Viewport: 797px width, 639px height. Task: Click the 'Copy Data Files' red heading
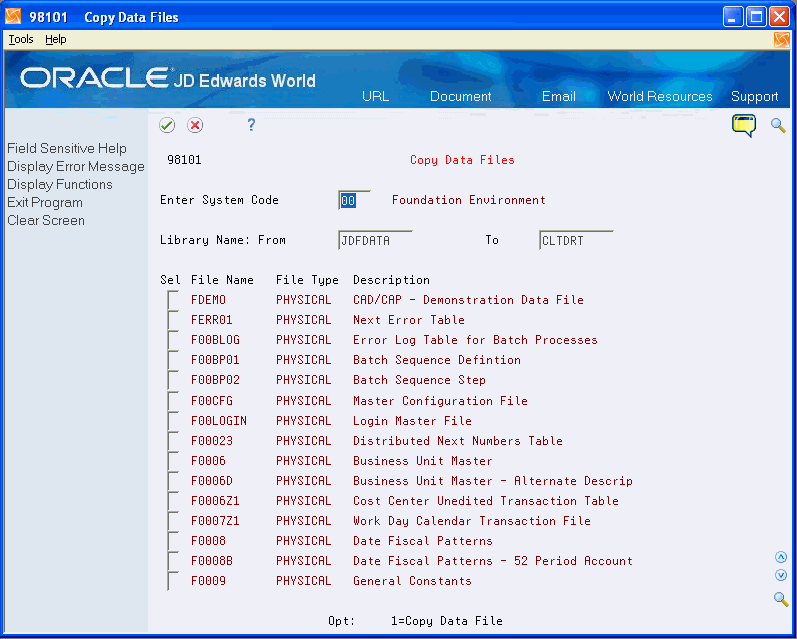[462, 160]
